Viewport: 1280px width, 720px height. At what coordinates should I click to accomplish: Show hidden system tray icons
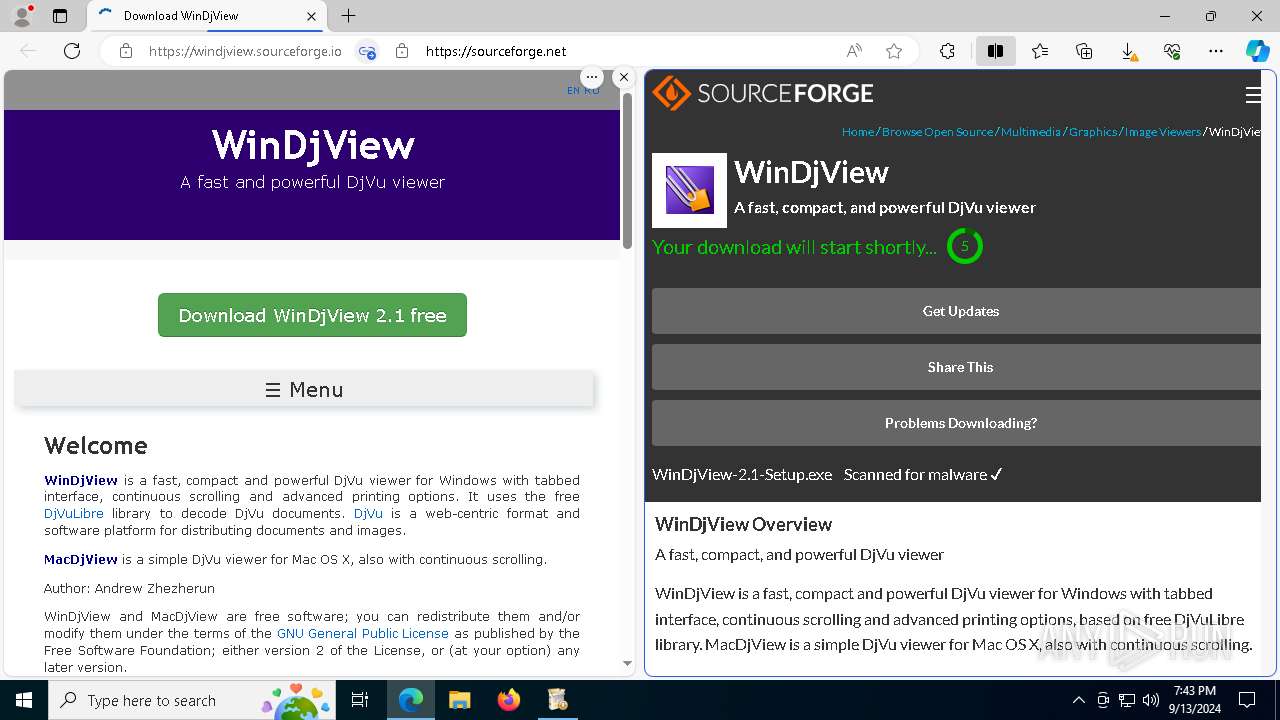tap(1078, 700)
